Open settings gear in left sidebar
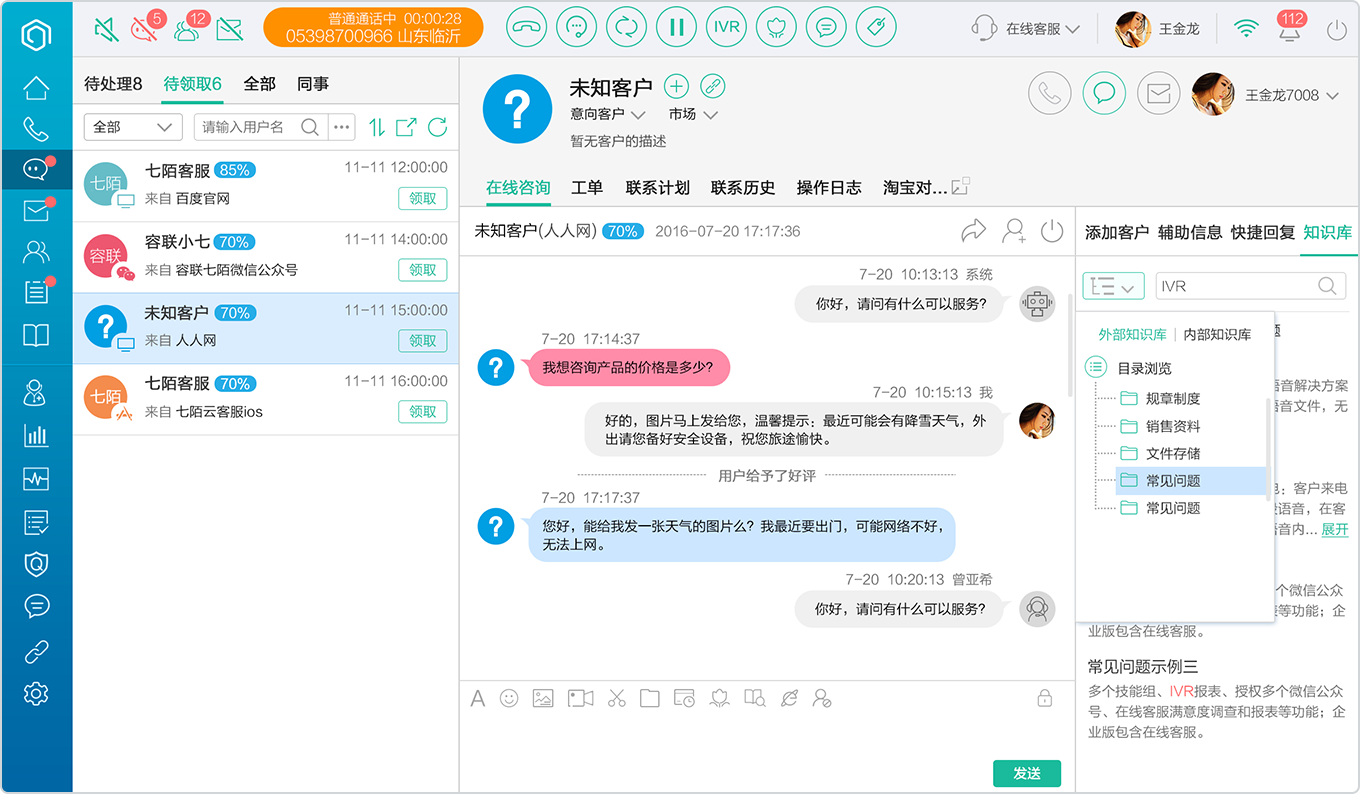The height and width of the screenshot is (794, 1360). (x=36, y=693)
